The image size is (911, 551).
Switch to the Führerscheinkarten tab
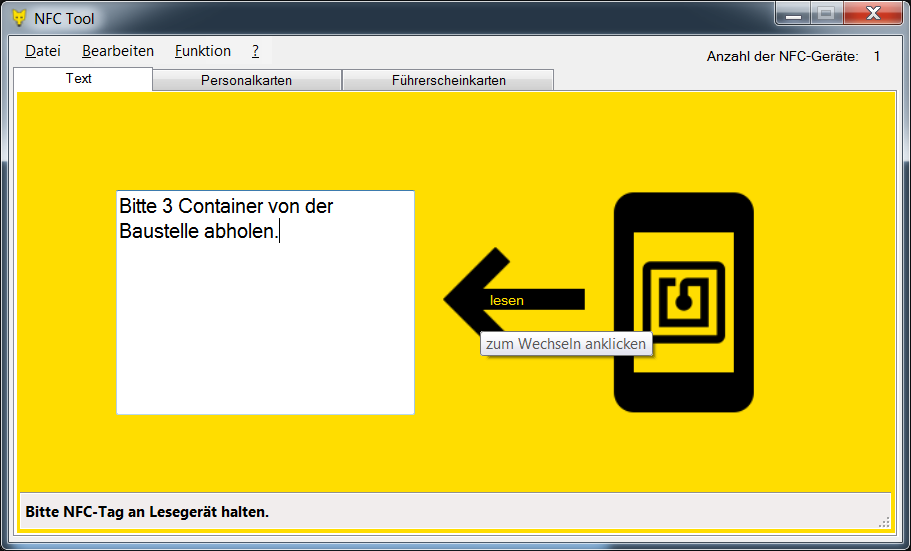(x=448, y=80)
